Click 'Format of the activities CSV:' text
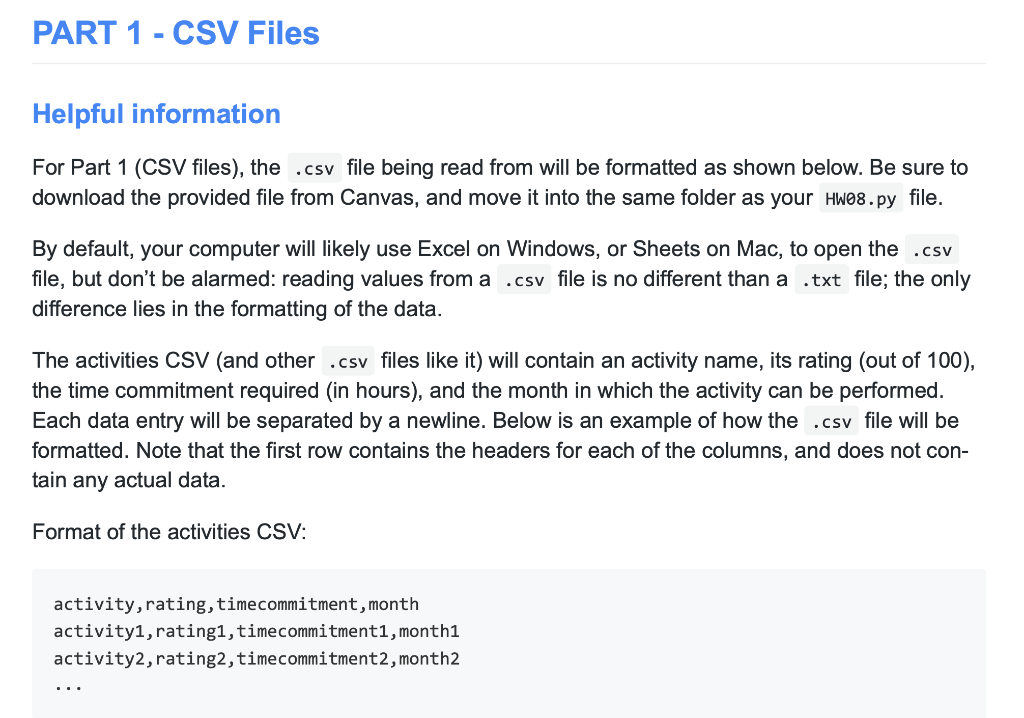This screenshot has width=1024, height=718. pyautogui.click(x=169, y=532)
